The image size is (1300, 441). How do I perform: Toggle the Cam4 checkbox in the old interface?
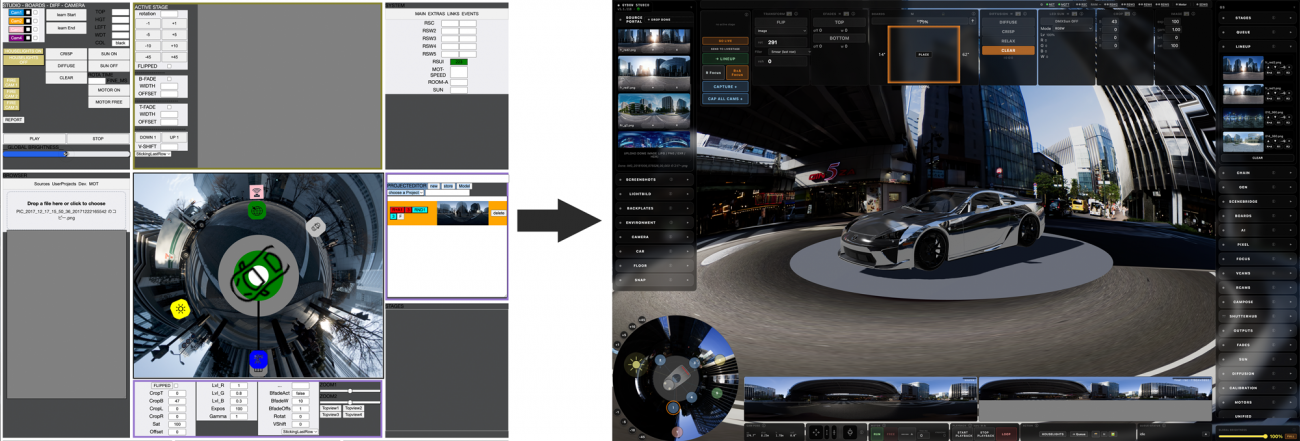pyautogui.click(x=35, y=38)
